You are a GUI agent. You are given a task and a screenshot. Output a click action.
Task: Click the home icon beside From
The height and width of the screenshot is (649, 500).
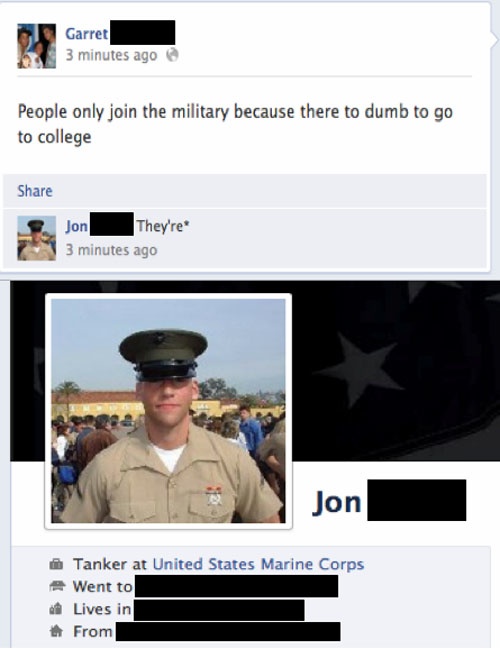pos(56,632)
